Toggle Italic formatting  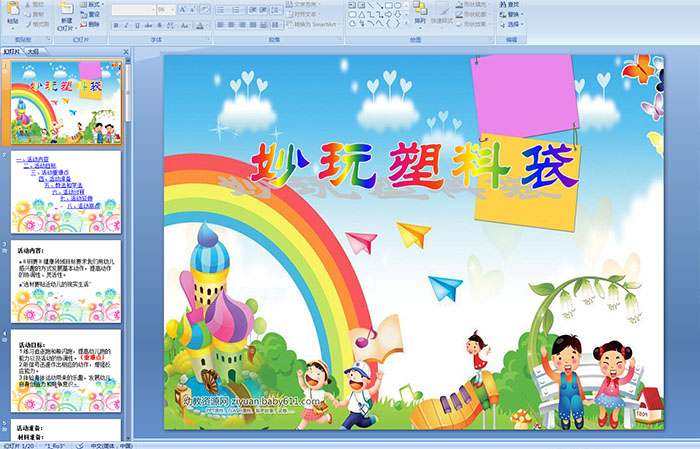tap(127, 25)
